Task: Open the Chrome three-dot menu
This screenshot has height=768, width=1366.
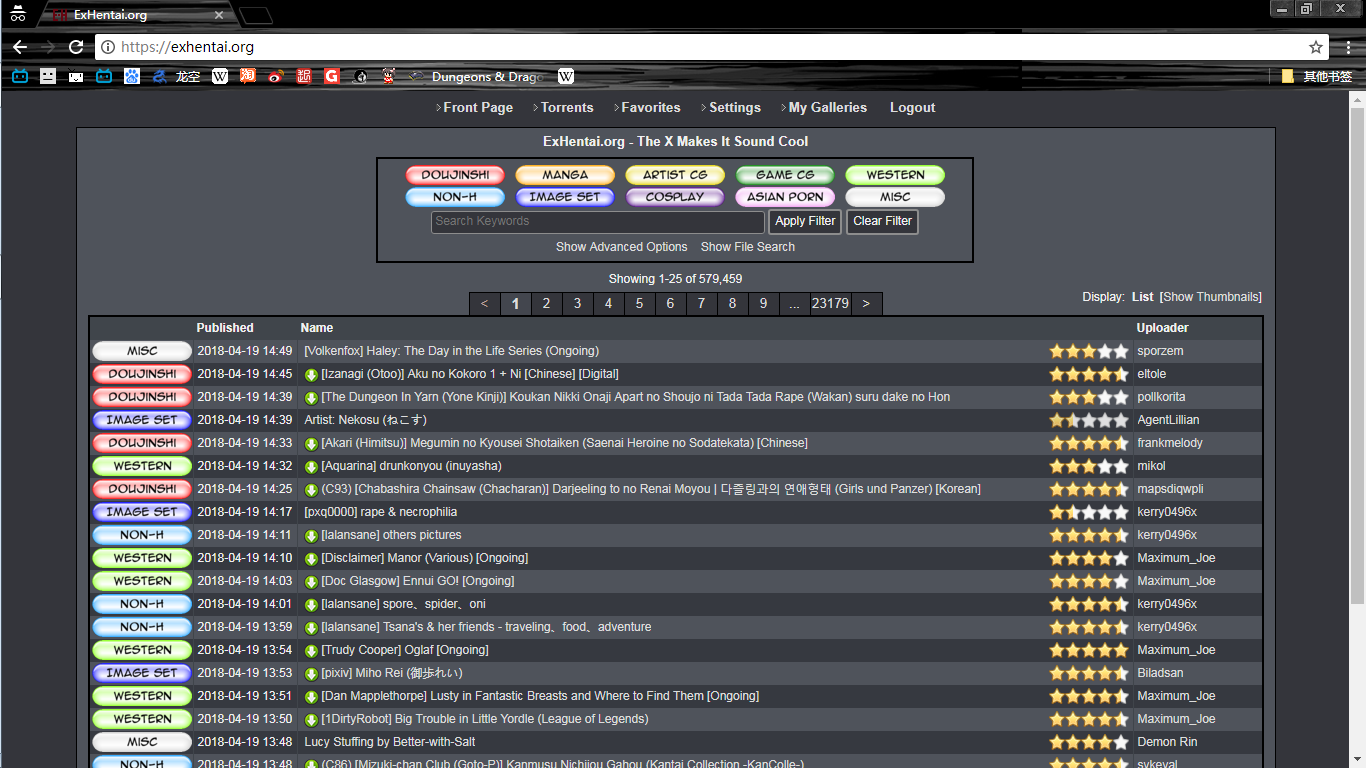Action: 1348,47
